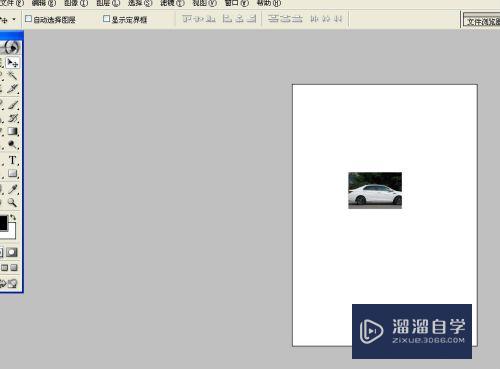The height and width of the screenshot is (369, 500).
Task: Click distribute vertical centers icon
Action: (285, 19)
